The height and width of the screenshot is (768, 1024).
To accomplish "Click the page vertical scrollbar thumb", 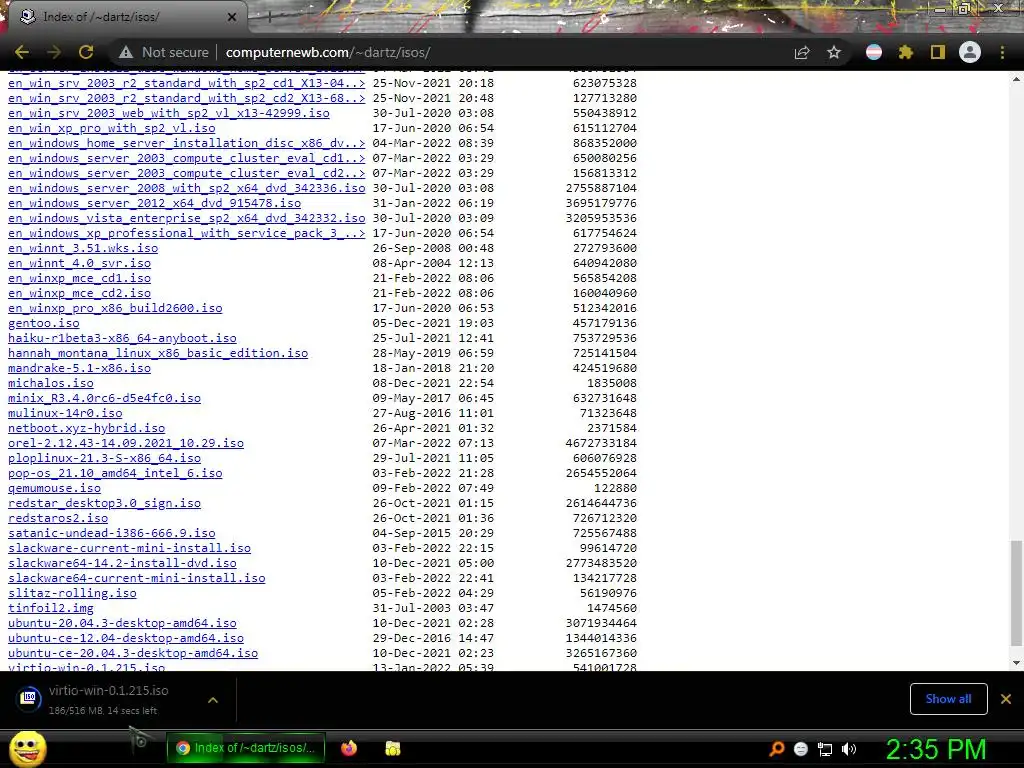I will tap(1016, 593).
